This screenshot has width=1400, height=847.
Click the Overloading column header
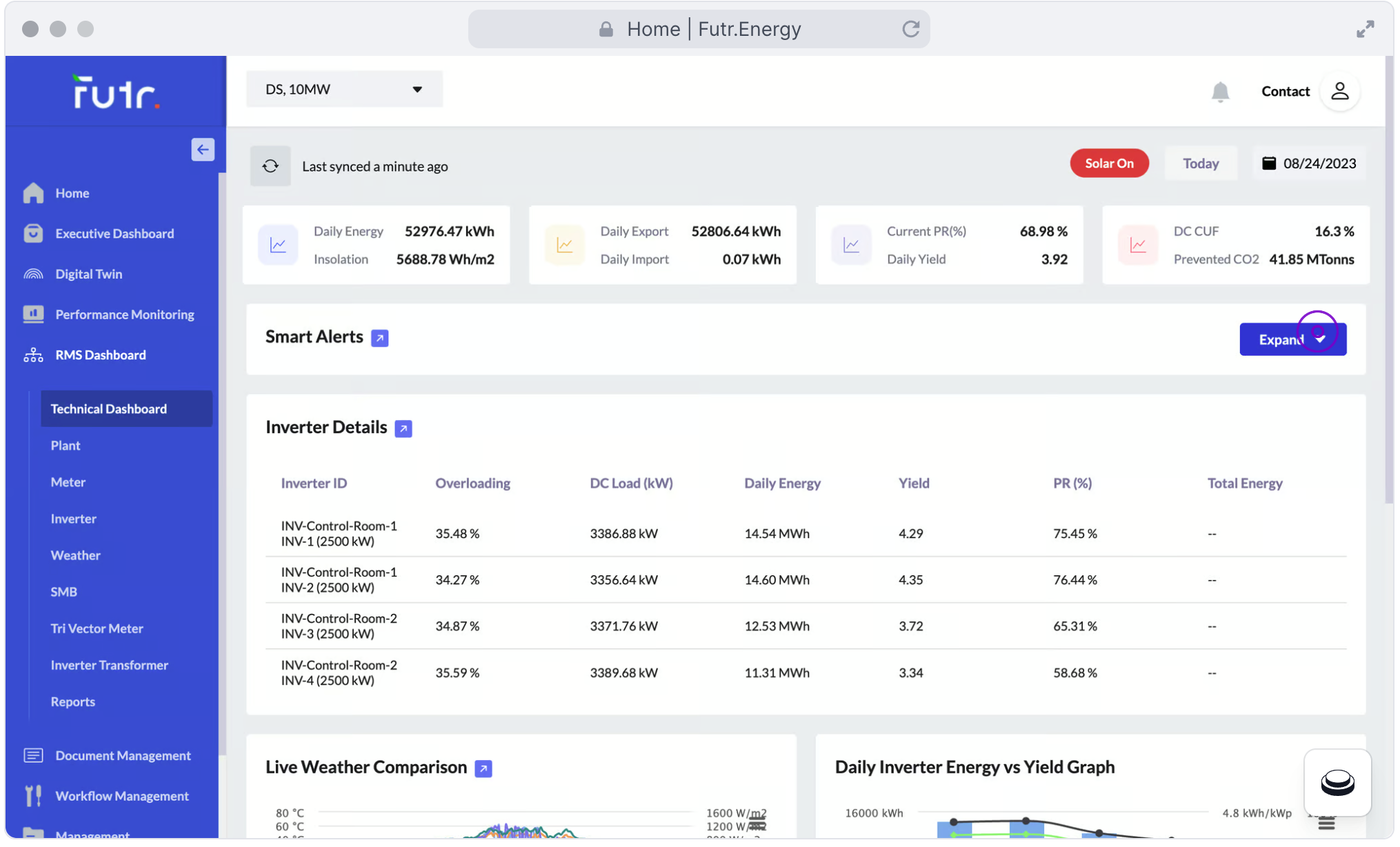(x=472, y=483)
